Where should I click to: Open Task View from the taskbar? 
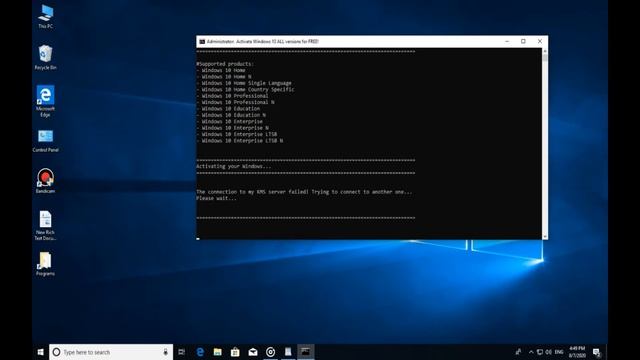tap(182, 352)
